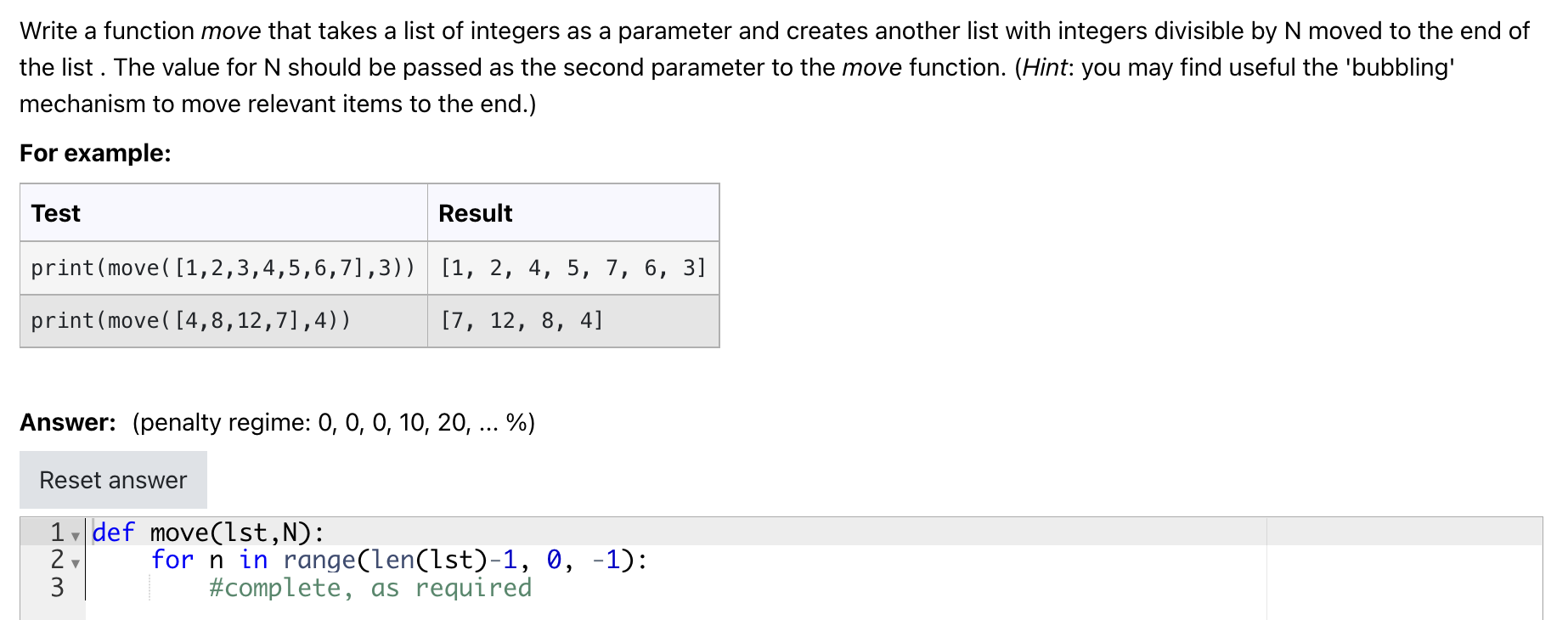
Task: Click line number 2 in the gutter
Action: (56, 560)
